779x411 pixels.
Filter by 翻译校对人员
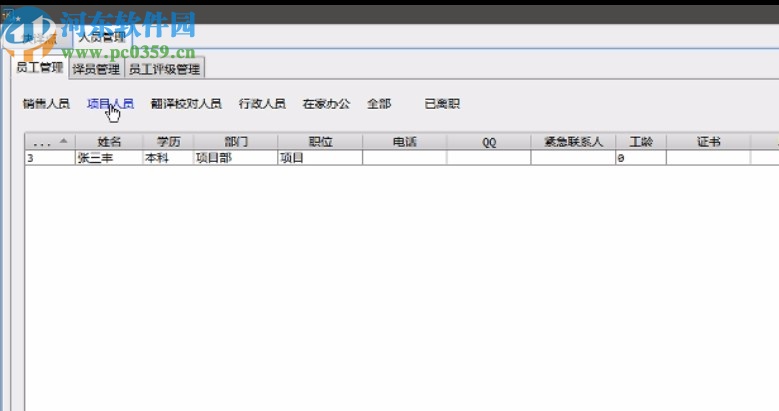[x=186, y=103]
